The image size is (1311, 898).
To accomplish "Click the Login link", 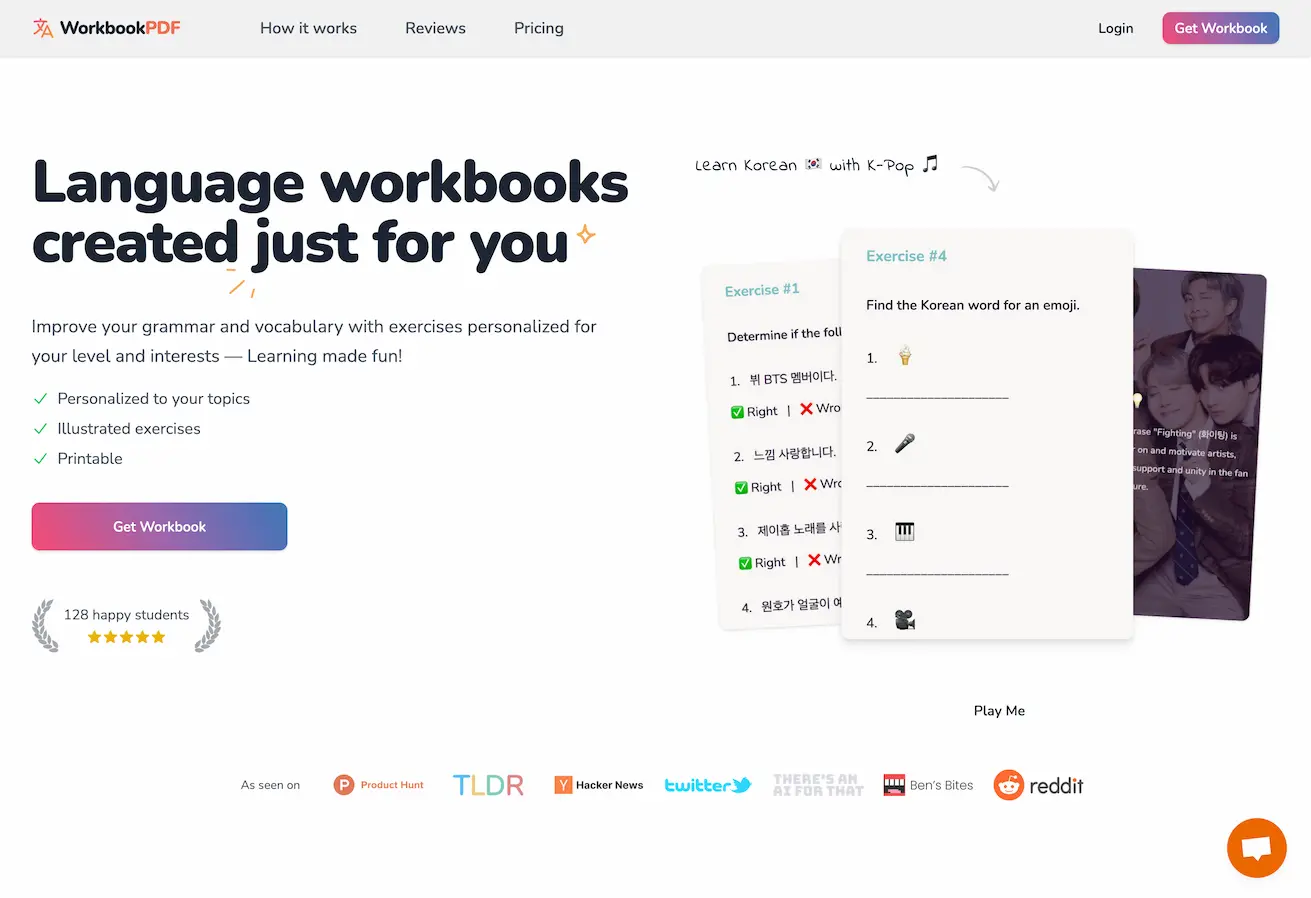I will (1115, 28).
